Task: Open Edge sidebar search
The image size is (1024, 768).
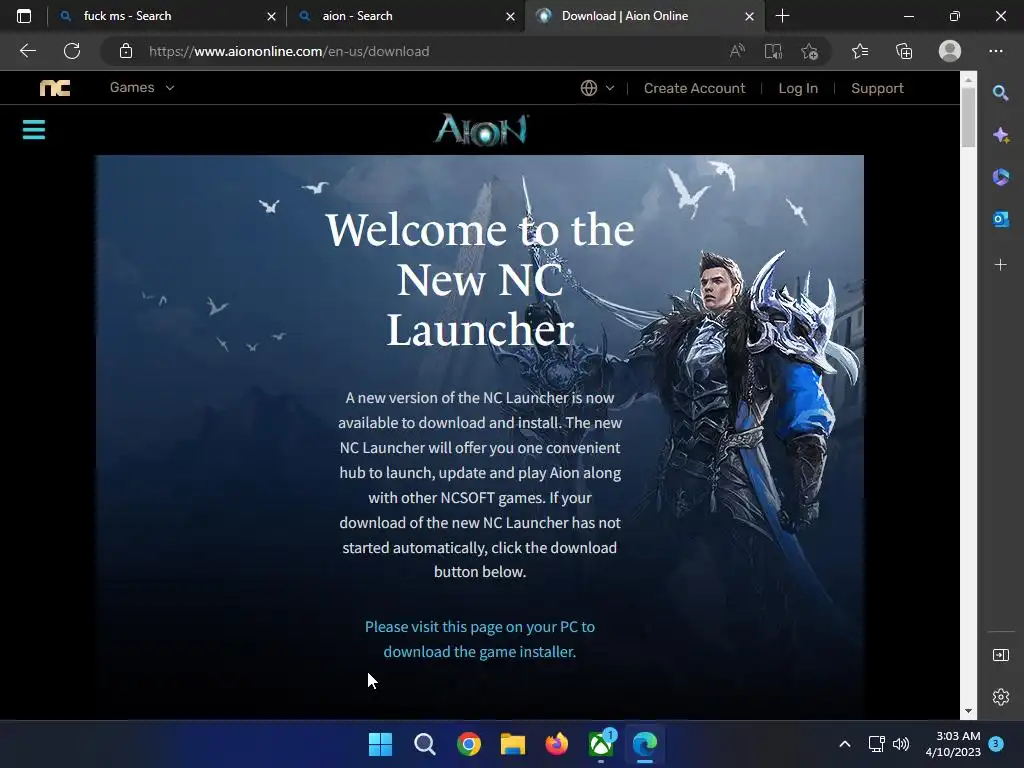Action: point(1000,93)
